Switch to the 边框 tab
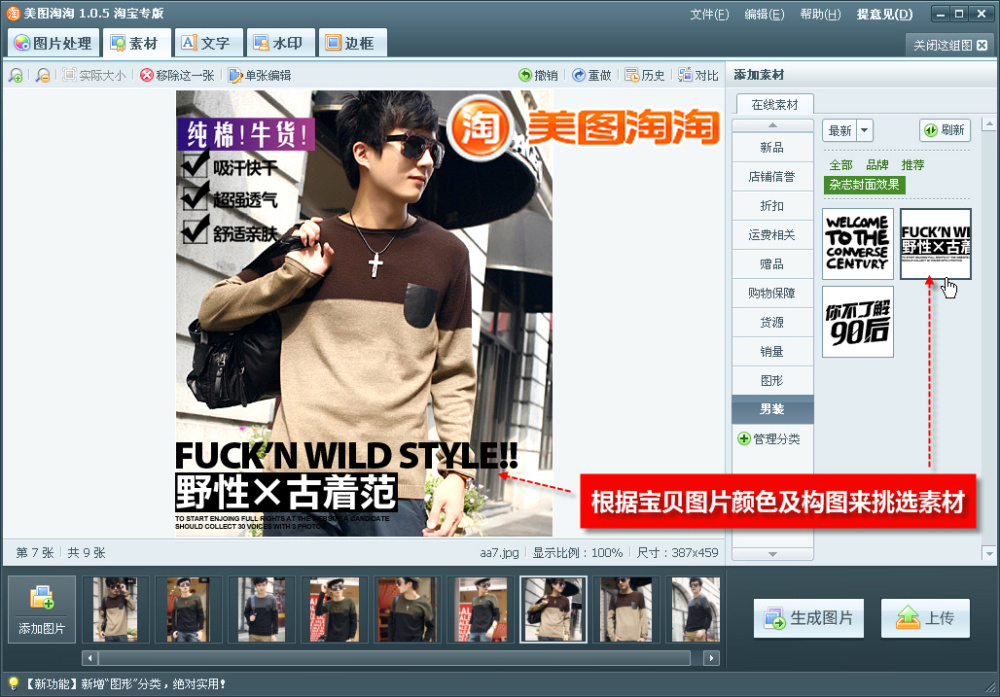1000x697 pixels. point(352,43)
